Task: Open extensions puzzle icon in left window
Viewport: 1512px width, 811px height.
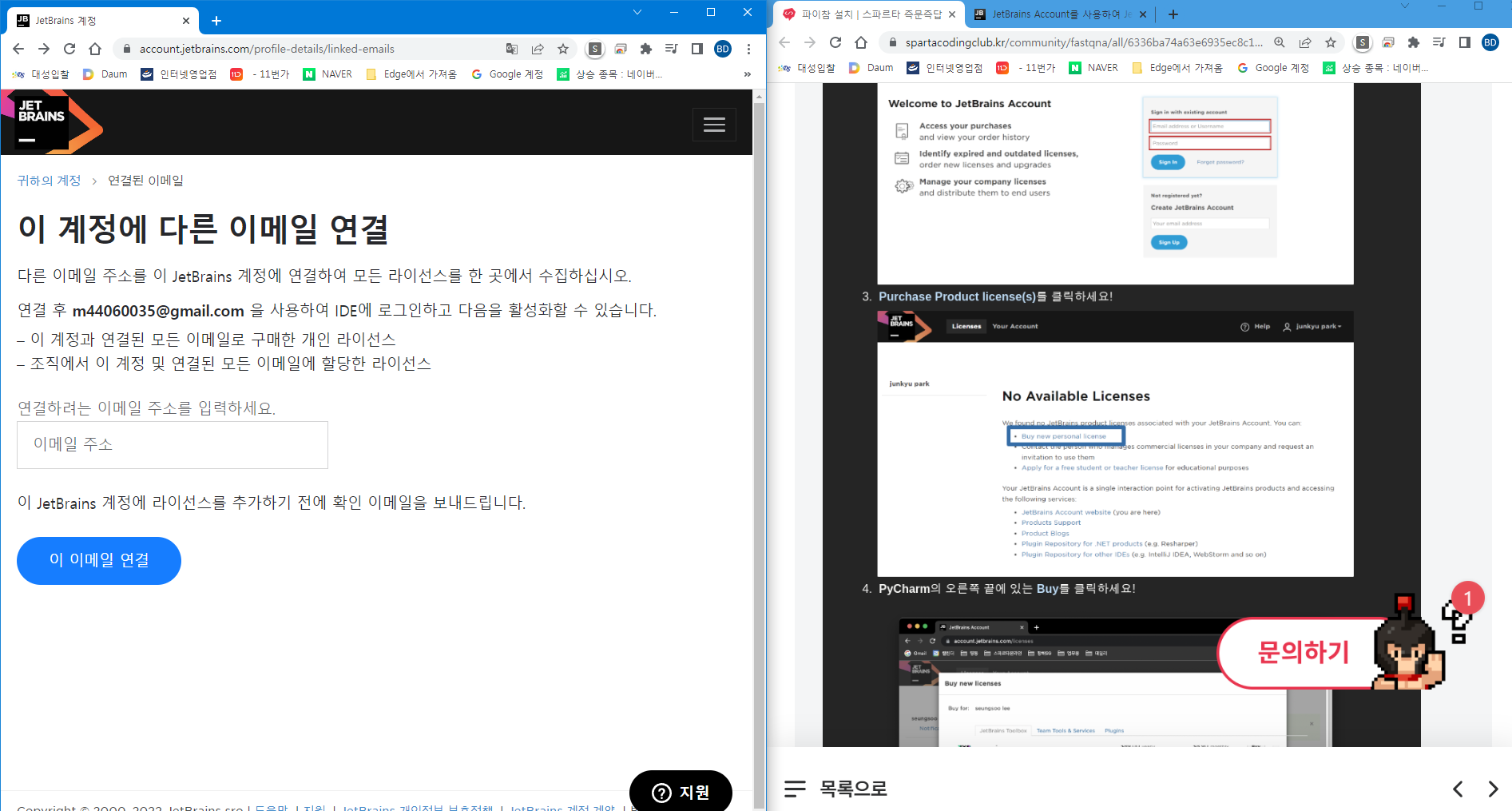Action: tap(646, 49)
